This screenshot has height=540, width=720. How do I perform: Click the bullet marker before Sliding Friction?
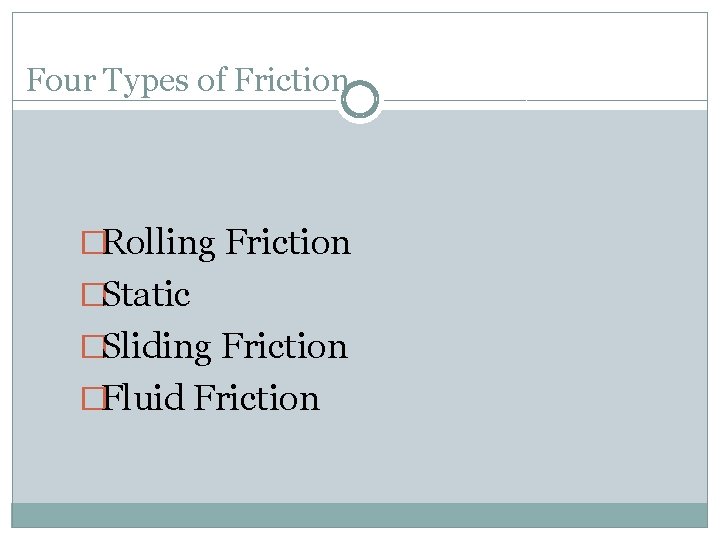[93, 347]
